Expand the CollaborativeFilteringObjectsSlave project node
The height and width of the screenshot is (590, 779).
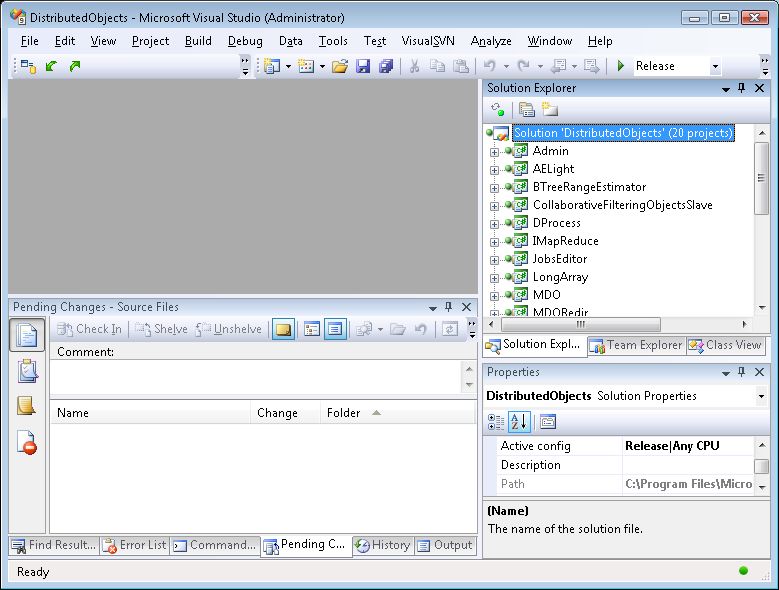pyautogui.click(x=494, y=206)
